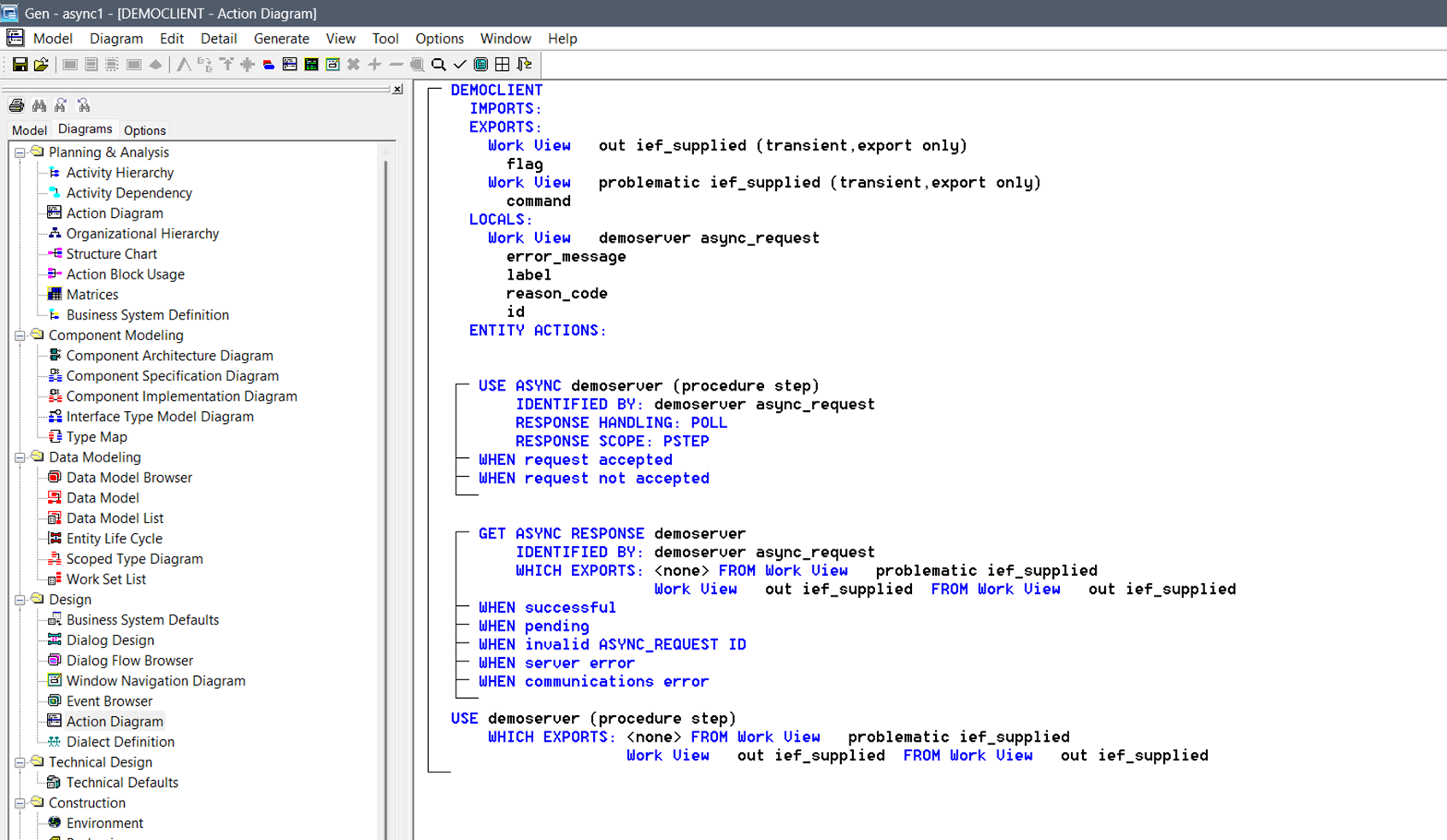
Task: Collapse the Design folder node
Action: click(20, 600)
